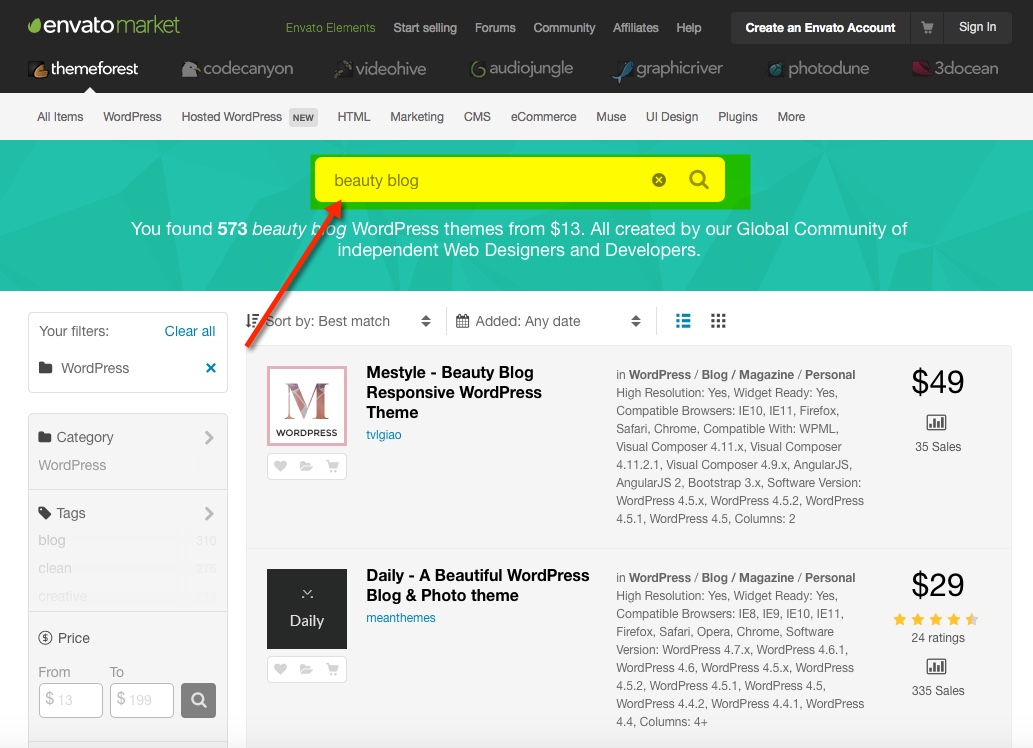Screen dimensions: 1033x748
Task: View sales chart icon for Daily theme
Action: coord(936,666)
